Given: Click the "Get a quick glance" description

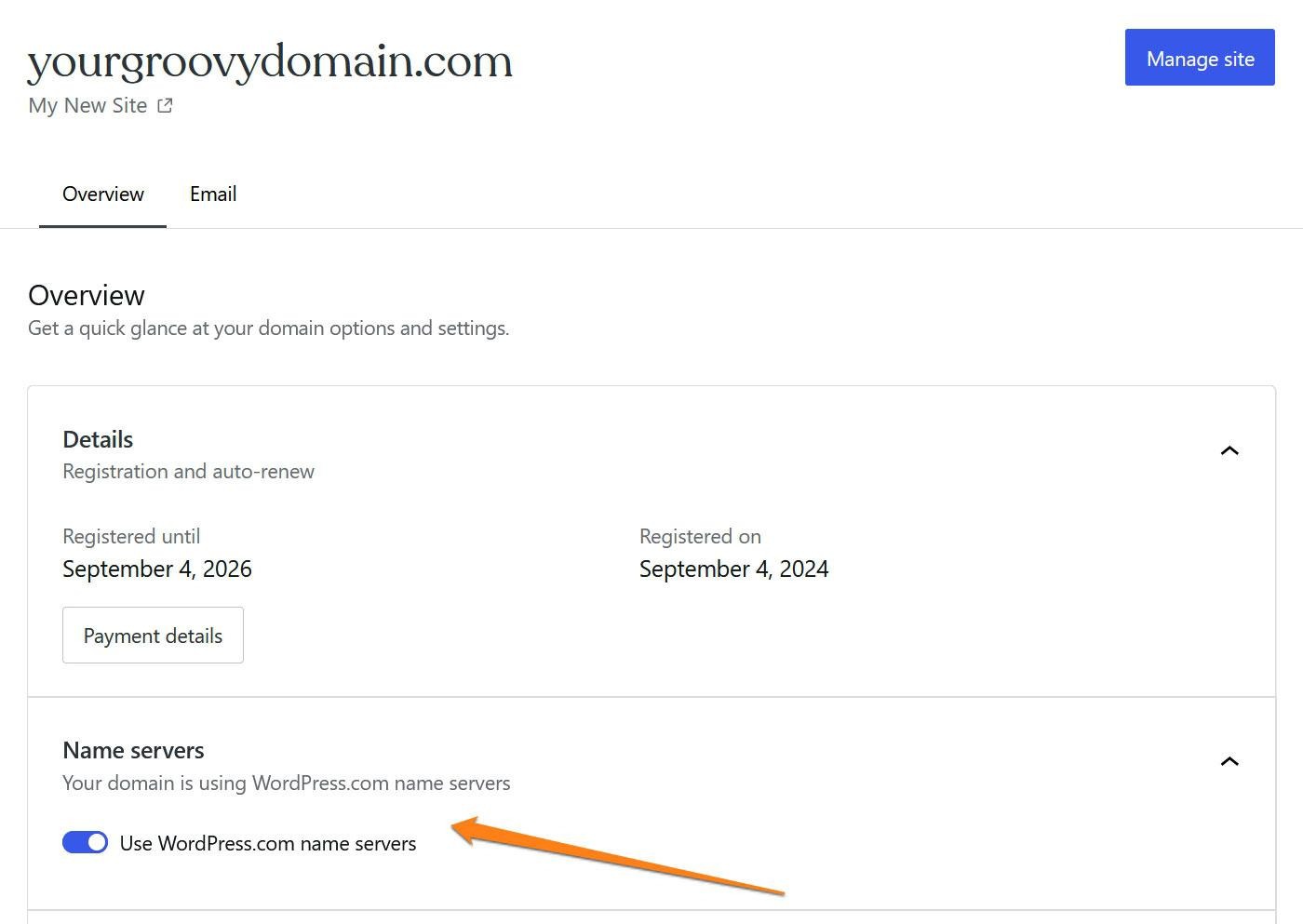Looking at the screenshot, I should pos(268,328).
